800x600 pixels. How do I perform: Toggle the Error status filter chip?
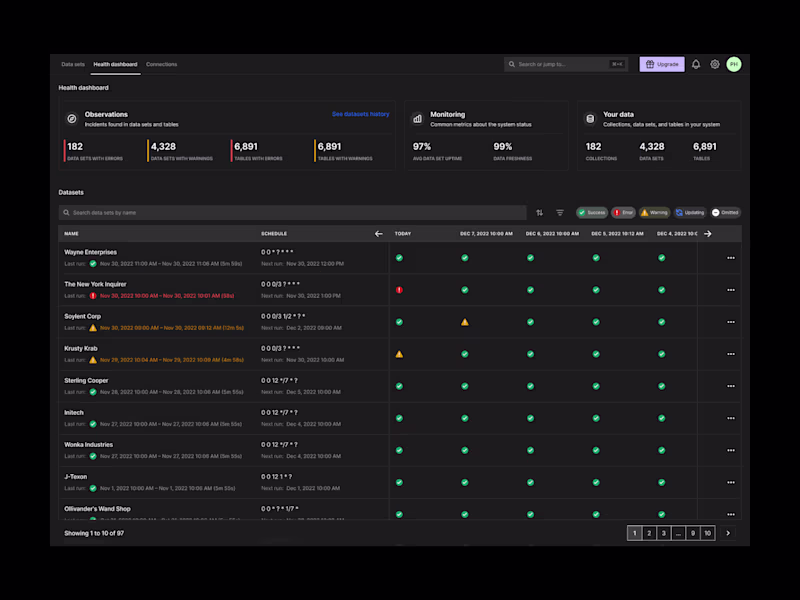(x=623, y=213)
